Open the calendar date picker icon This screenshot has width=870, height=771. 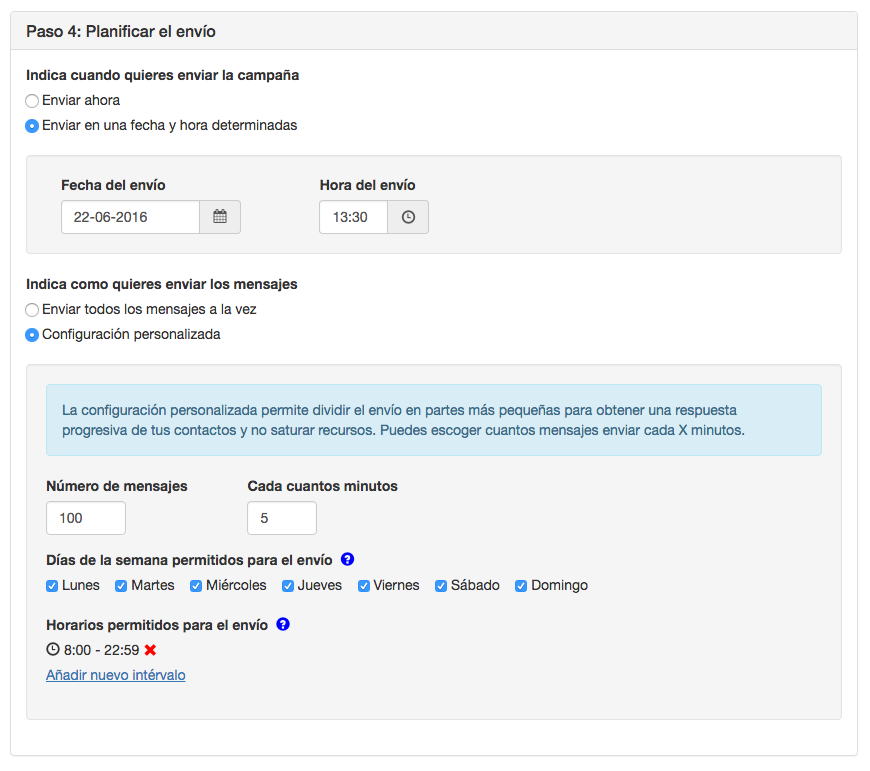pos(220,217)
